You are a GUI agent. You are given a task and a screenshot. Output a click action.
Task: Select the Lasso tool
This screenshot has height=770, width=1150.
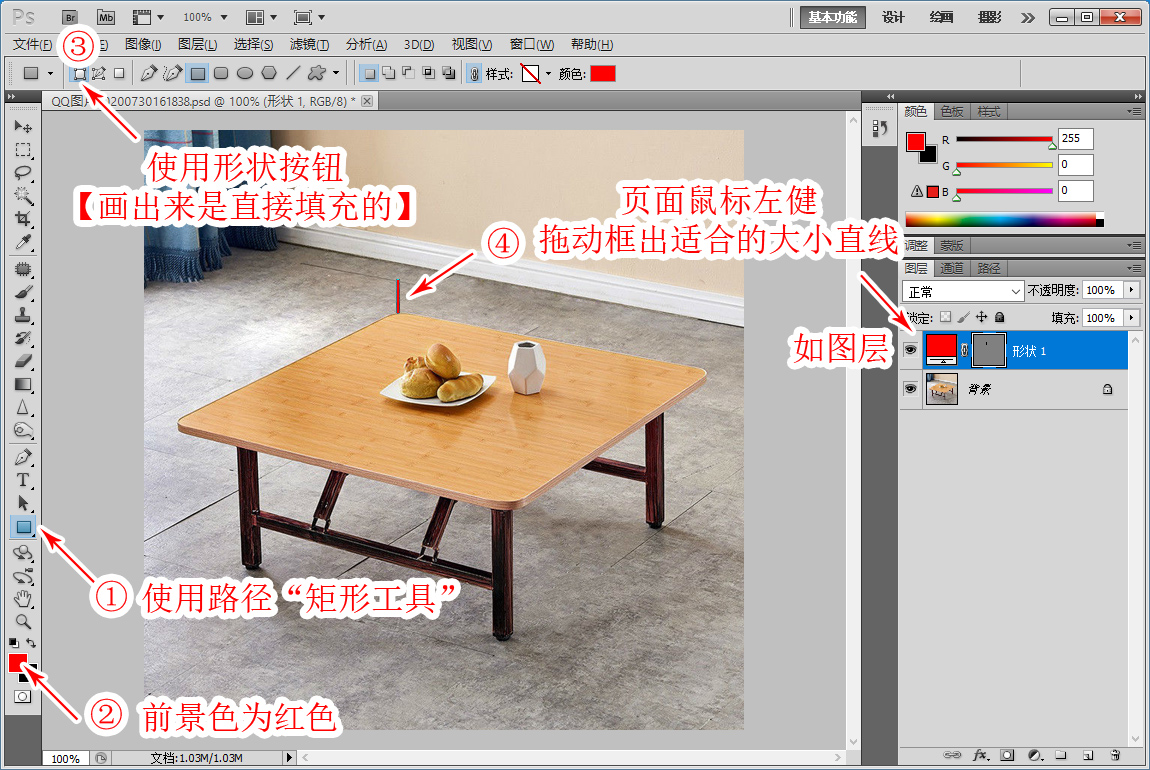point(23,173)
